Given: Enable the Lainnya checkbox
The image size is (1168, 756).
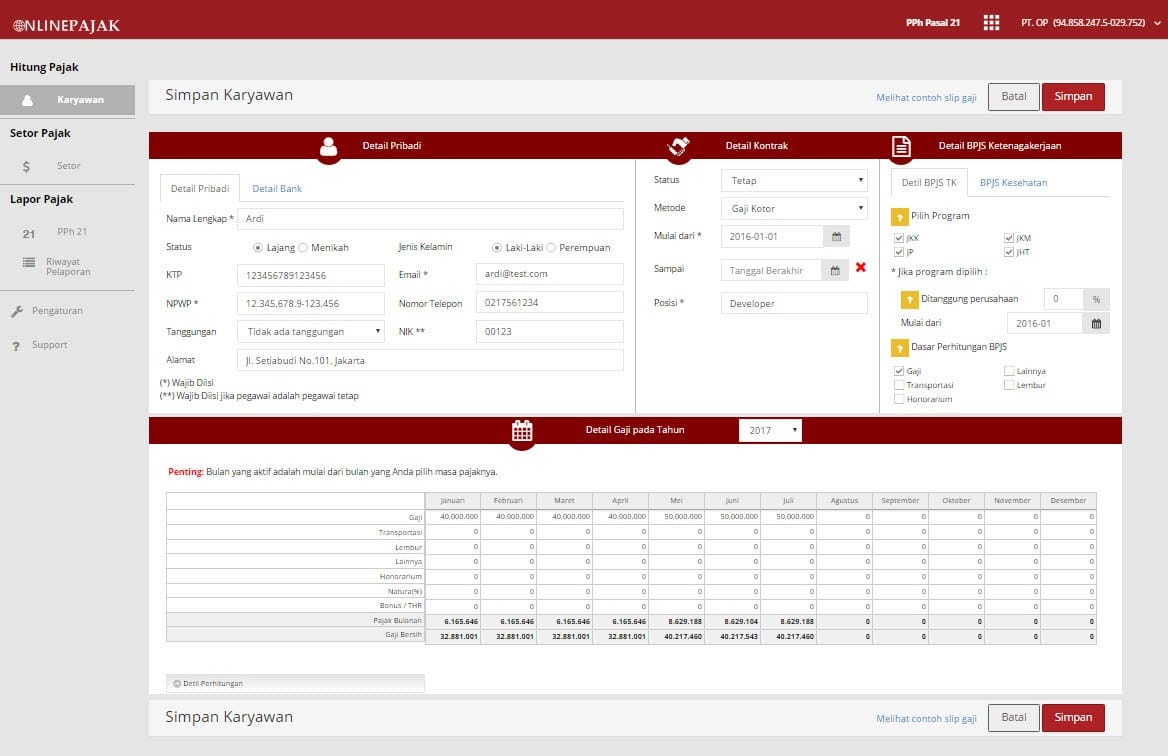Looking at the screenshot, I should tap(1009, 371).
